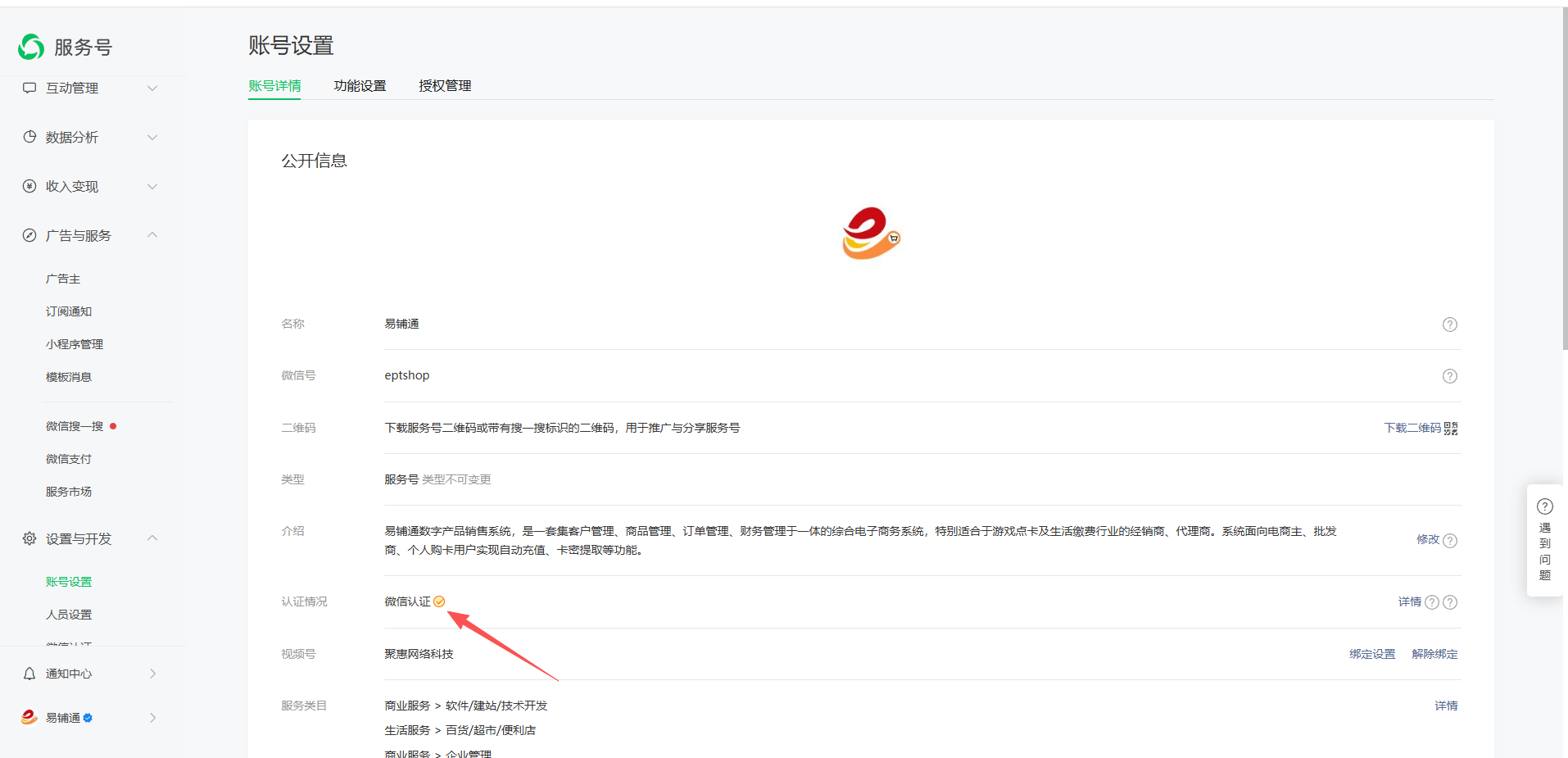Click the 解除绑定 link for 视频号
The image size is (1568, 758).
click(x=1434, y=654)
